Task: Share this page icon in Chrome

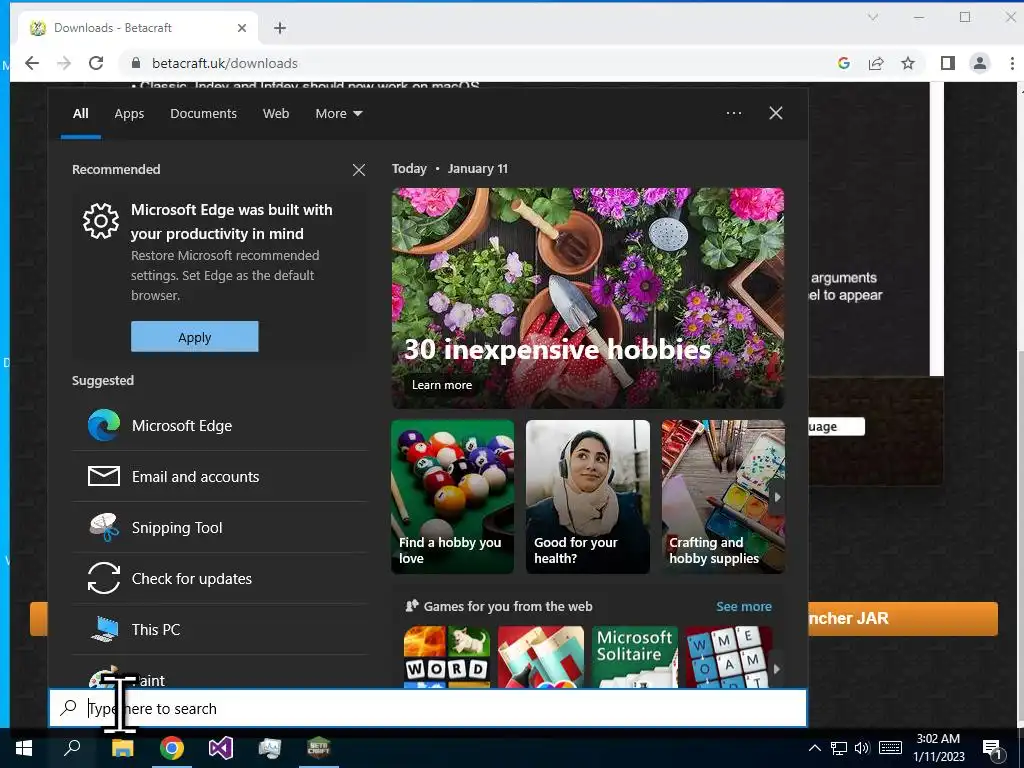Action: 876,63
